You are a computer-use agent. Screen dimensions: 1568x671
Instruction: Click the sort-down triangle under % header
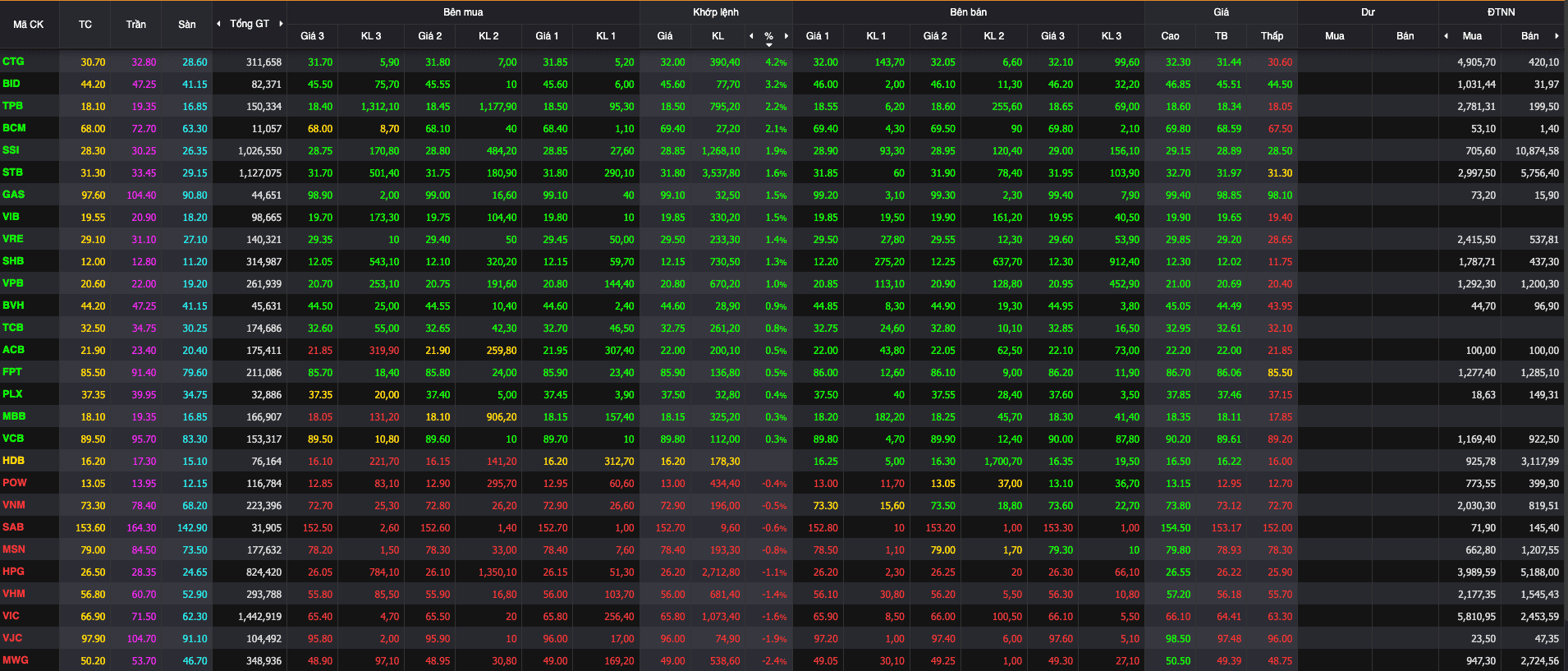click(769, 45)
